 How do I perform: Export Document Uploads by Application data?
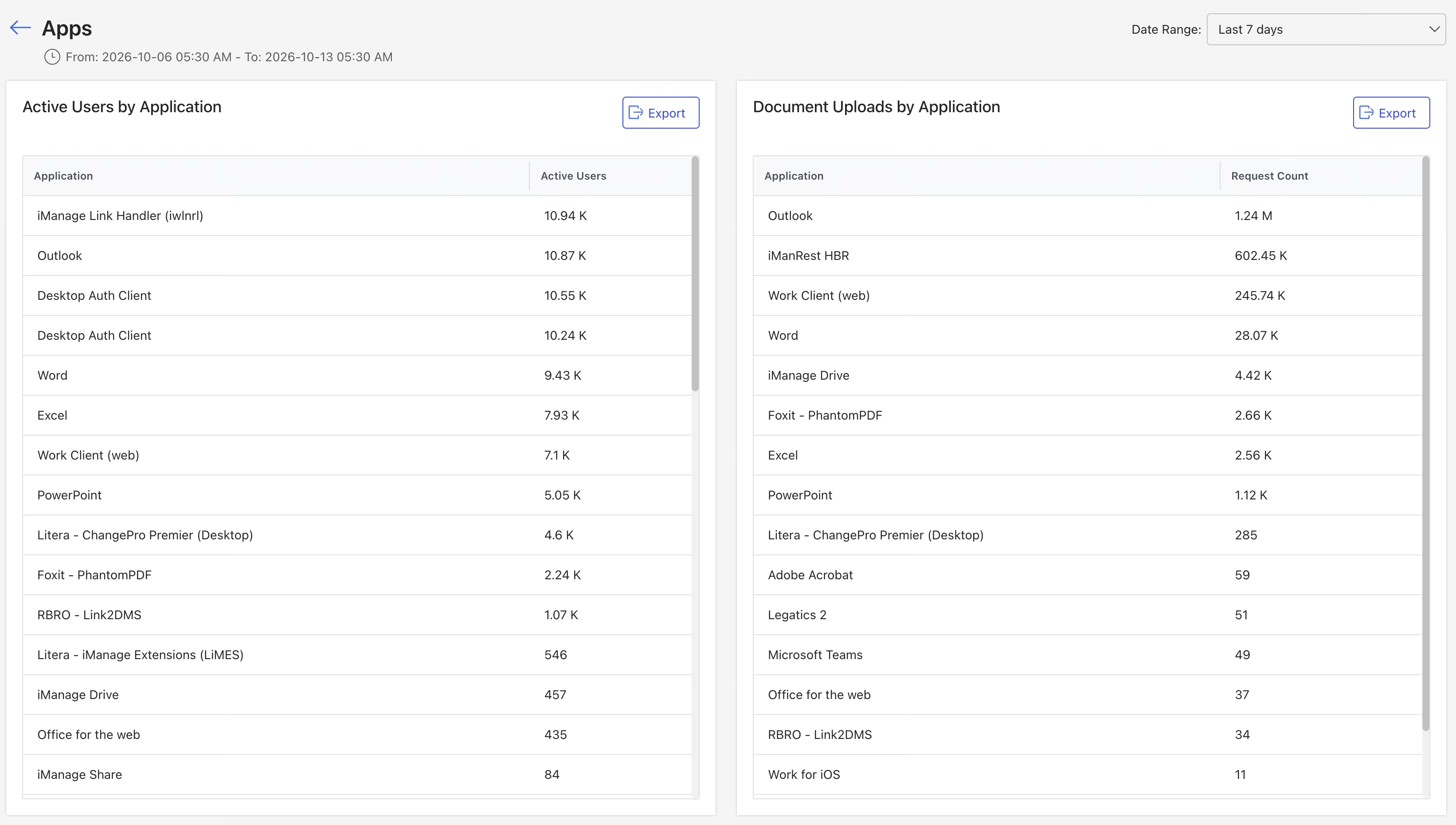tap(1391, 113)
